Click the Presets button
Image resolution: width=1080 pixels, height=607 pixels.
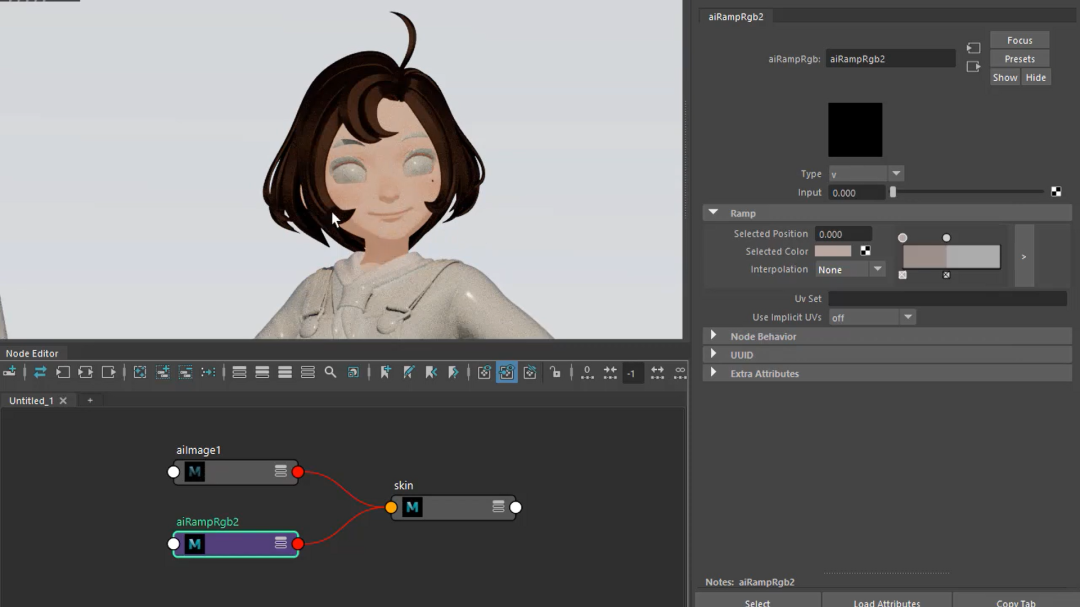pyautogui.click(x=1019, y=59)
